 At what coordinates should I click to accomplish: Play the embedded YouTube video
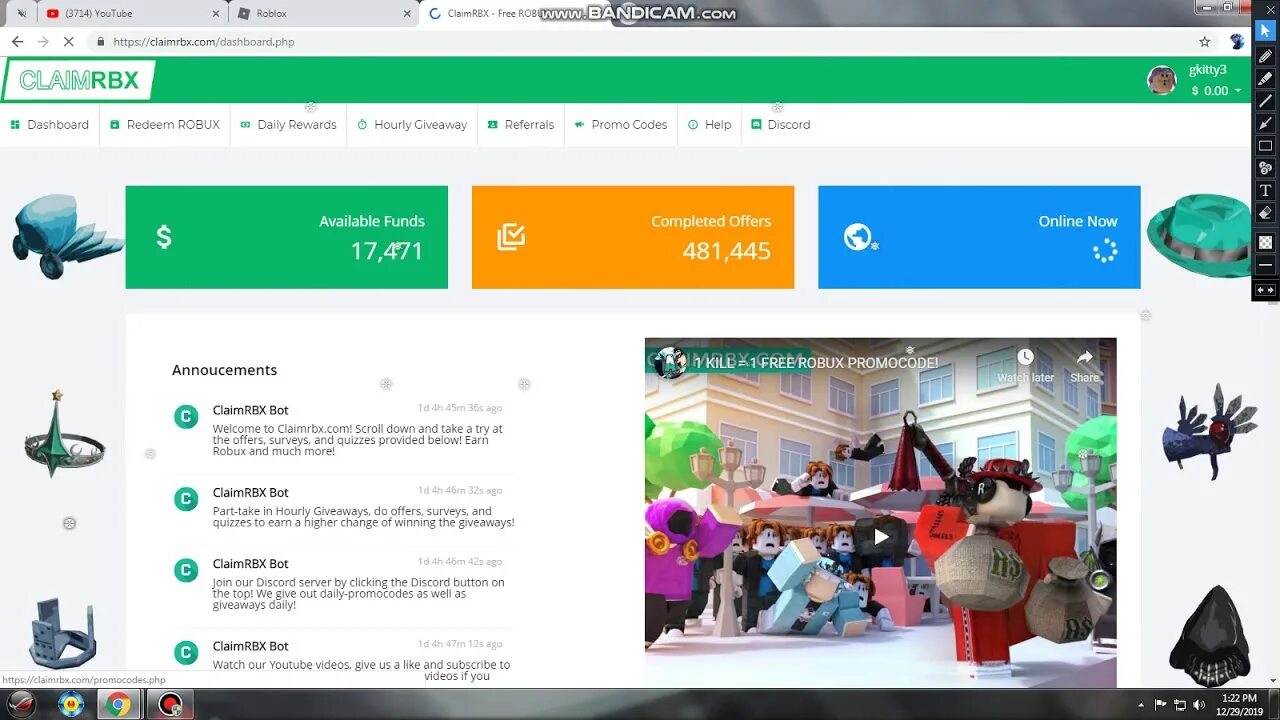pos(880,537)
